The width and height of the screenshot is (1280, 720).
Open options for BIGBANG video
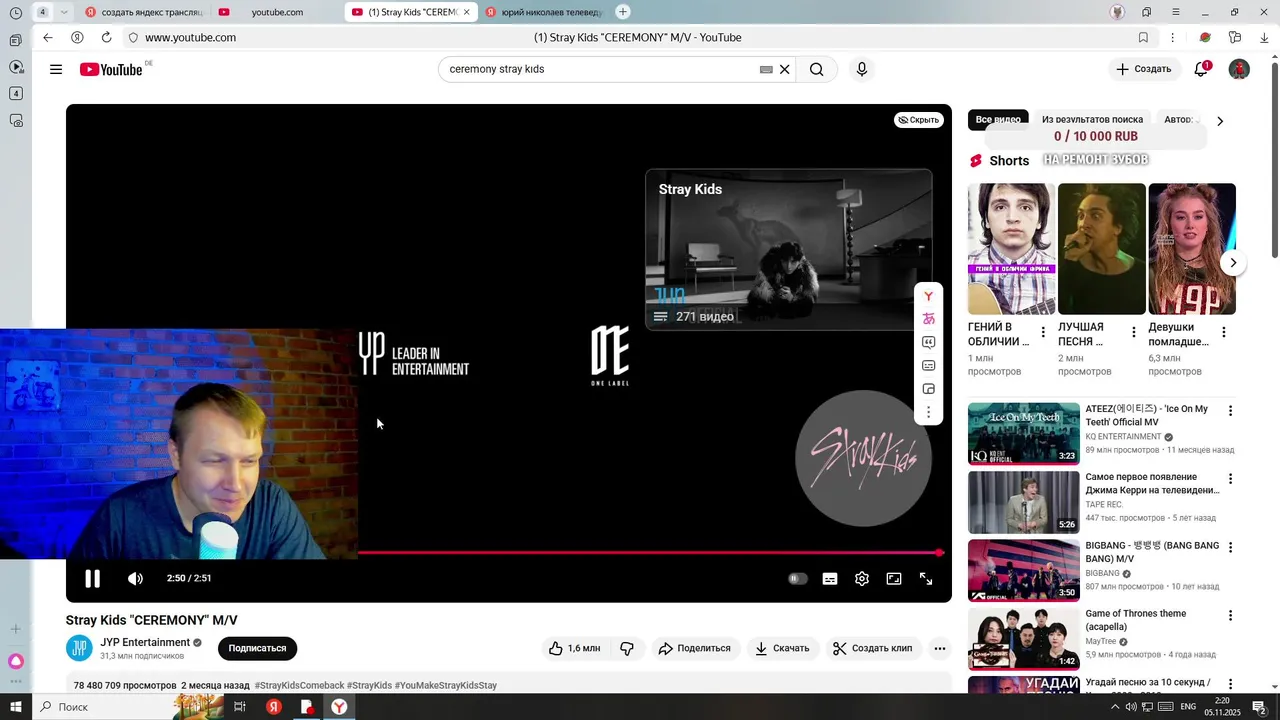pyautogui.click(x=1230, y=548)
